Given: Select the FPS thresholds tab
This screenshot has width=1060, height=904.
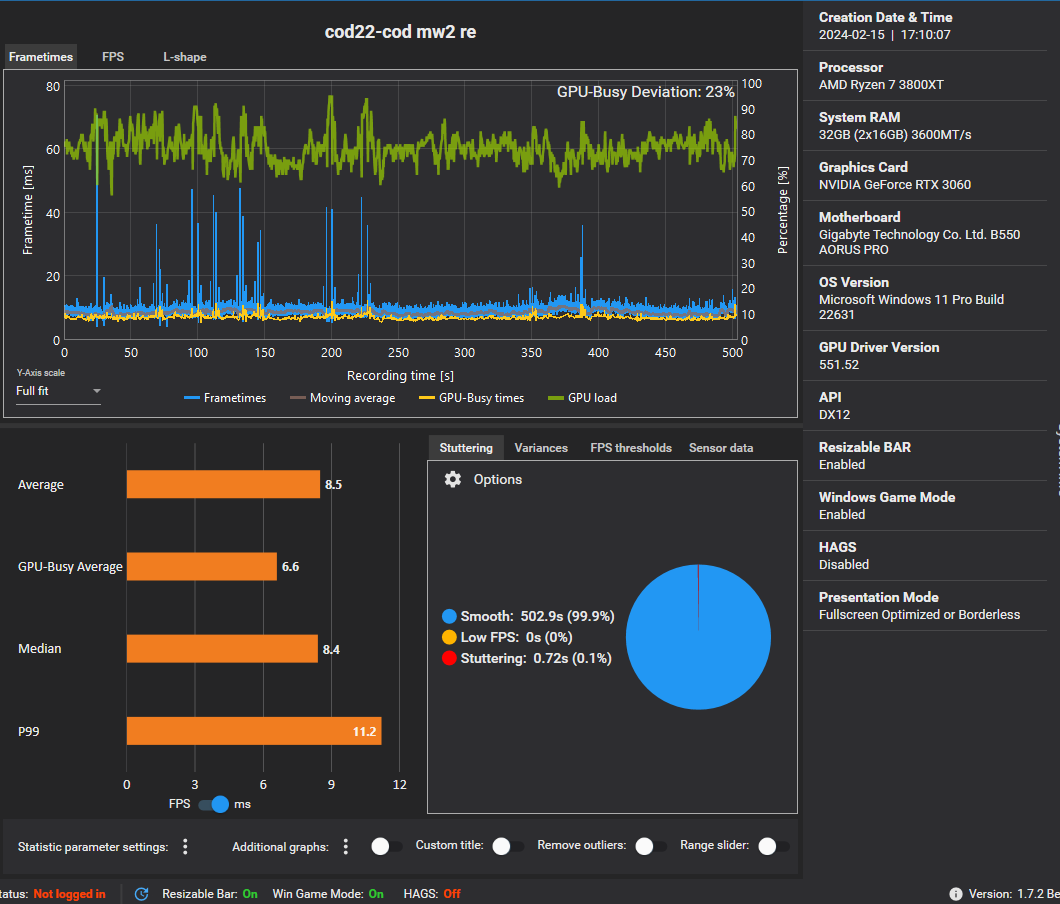Looking at the screenshot, I should [631, 448].
